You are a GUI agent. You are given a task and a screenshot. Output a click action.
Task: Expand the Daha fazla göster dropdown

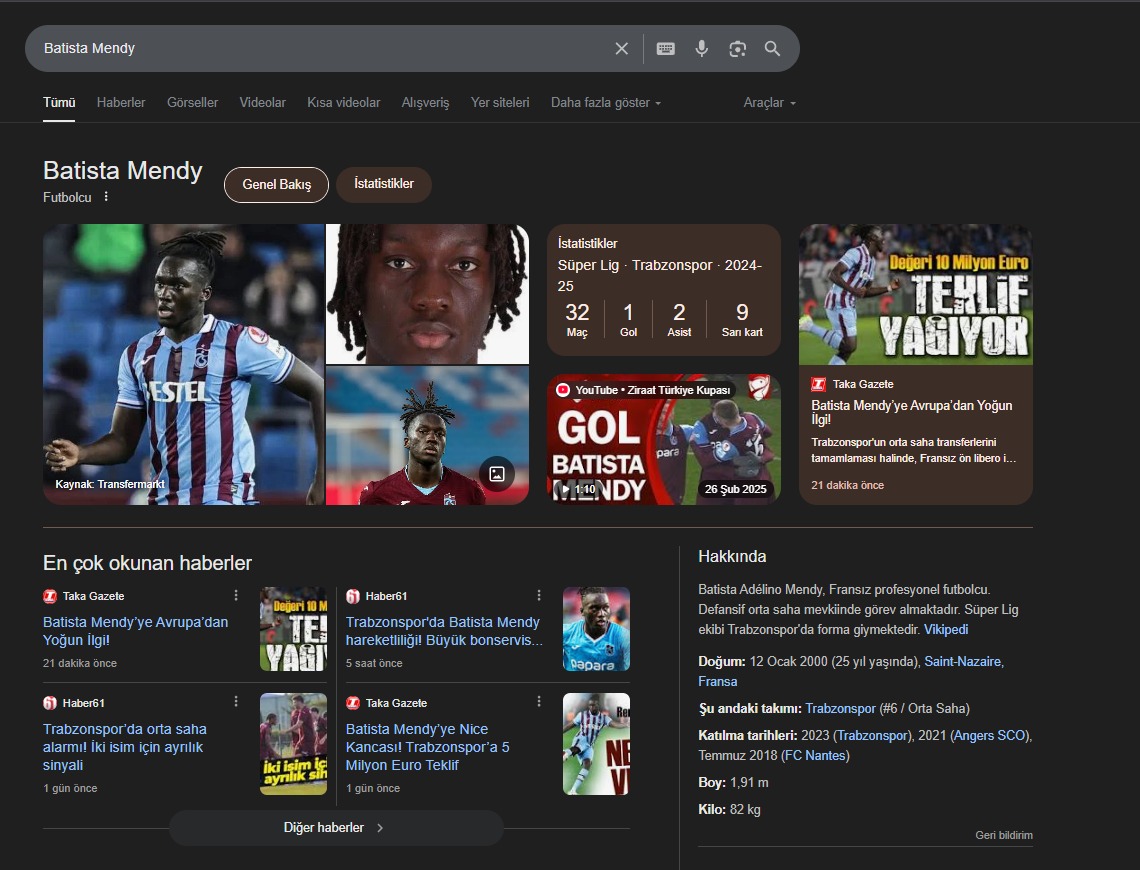pos(606,102)
